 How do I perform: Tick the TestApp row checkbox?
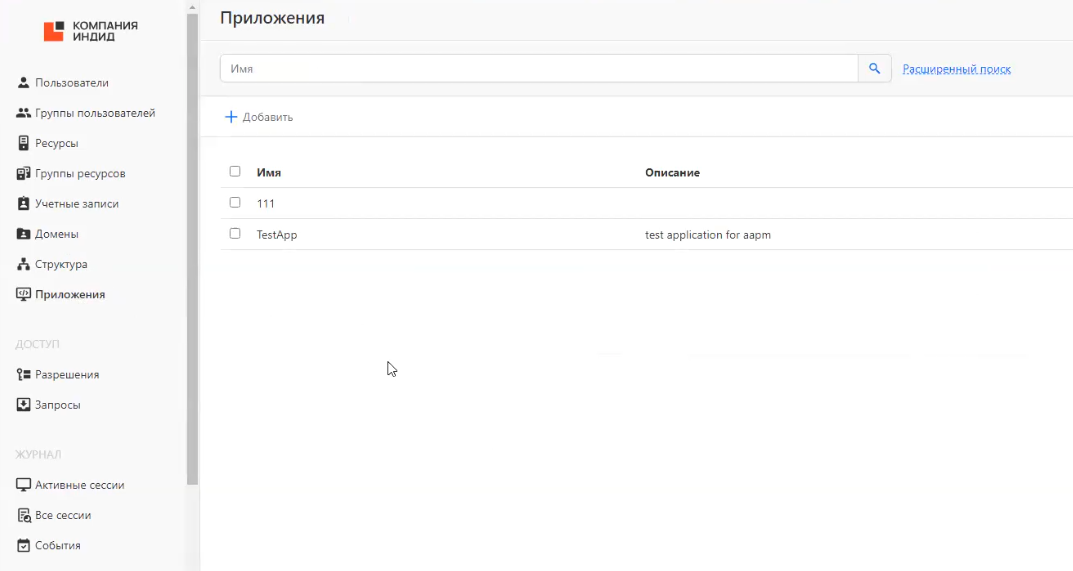tap(235, 233)
